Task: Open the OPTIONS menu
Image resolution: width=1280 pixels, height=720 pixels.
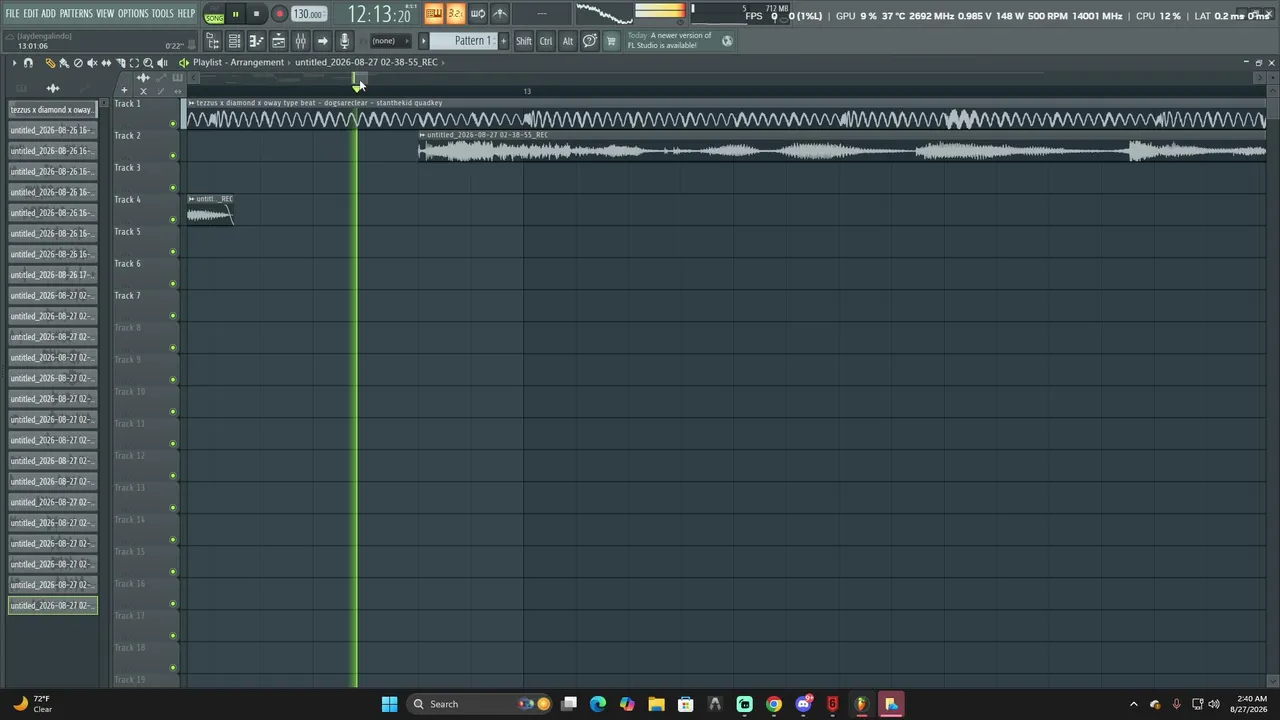Action: (x=133, y=13)
